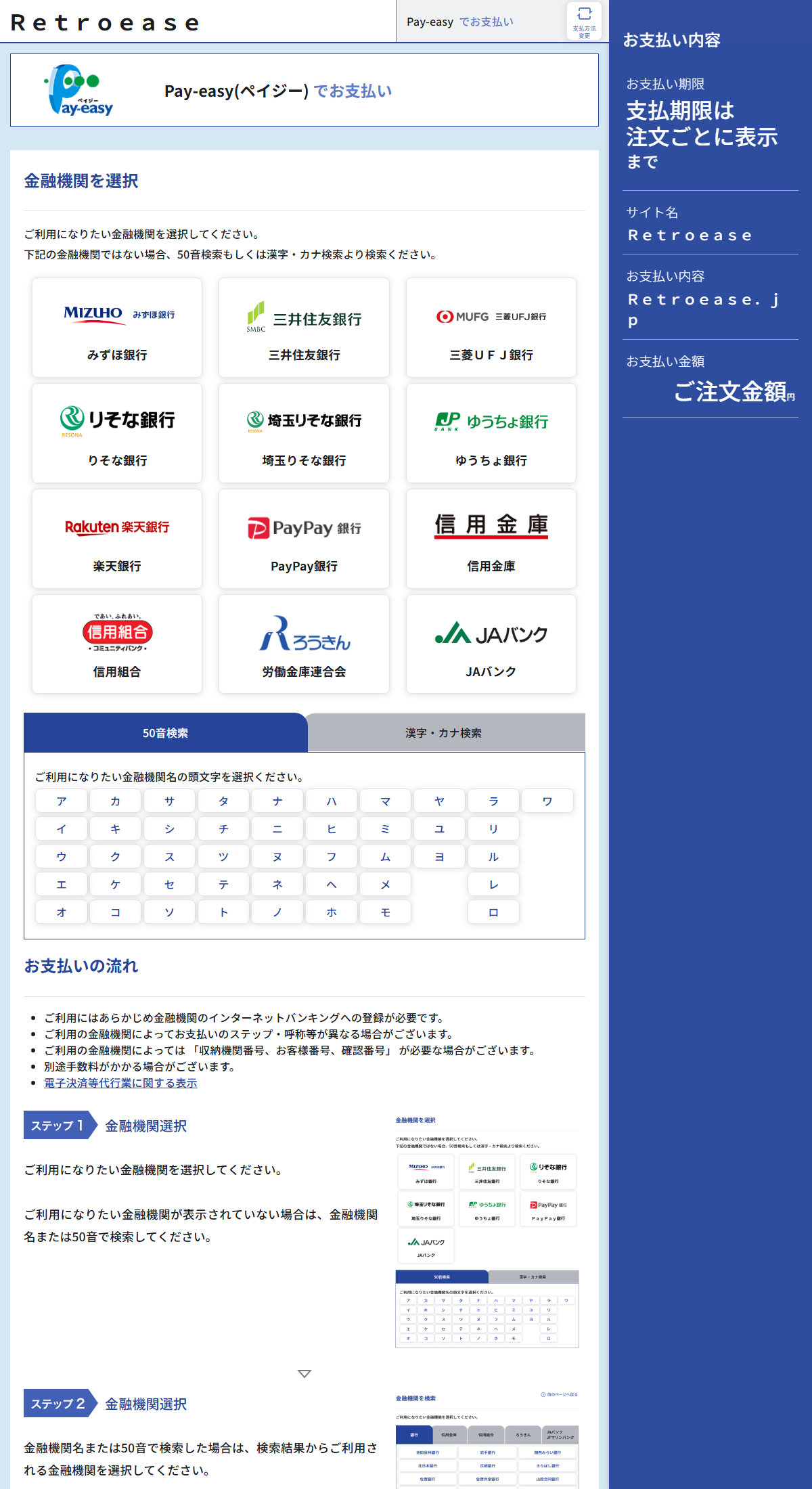The image size is (812, 1489).
Task: Click the kana button ソ
Action: [x=170, y=912]
